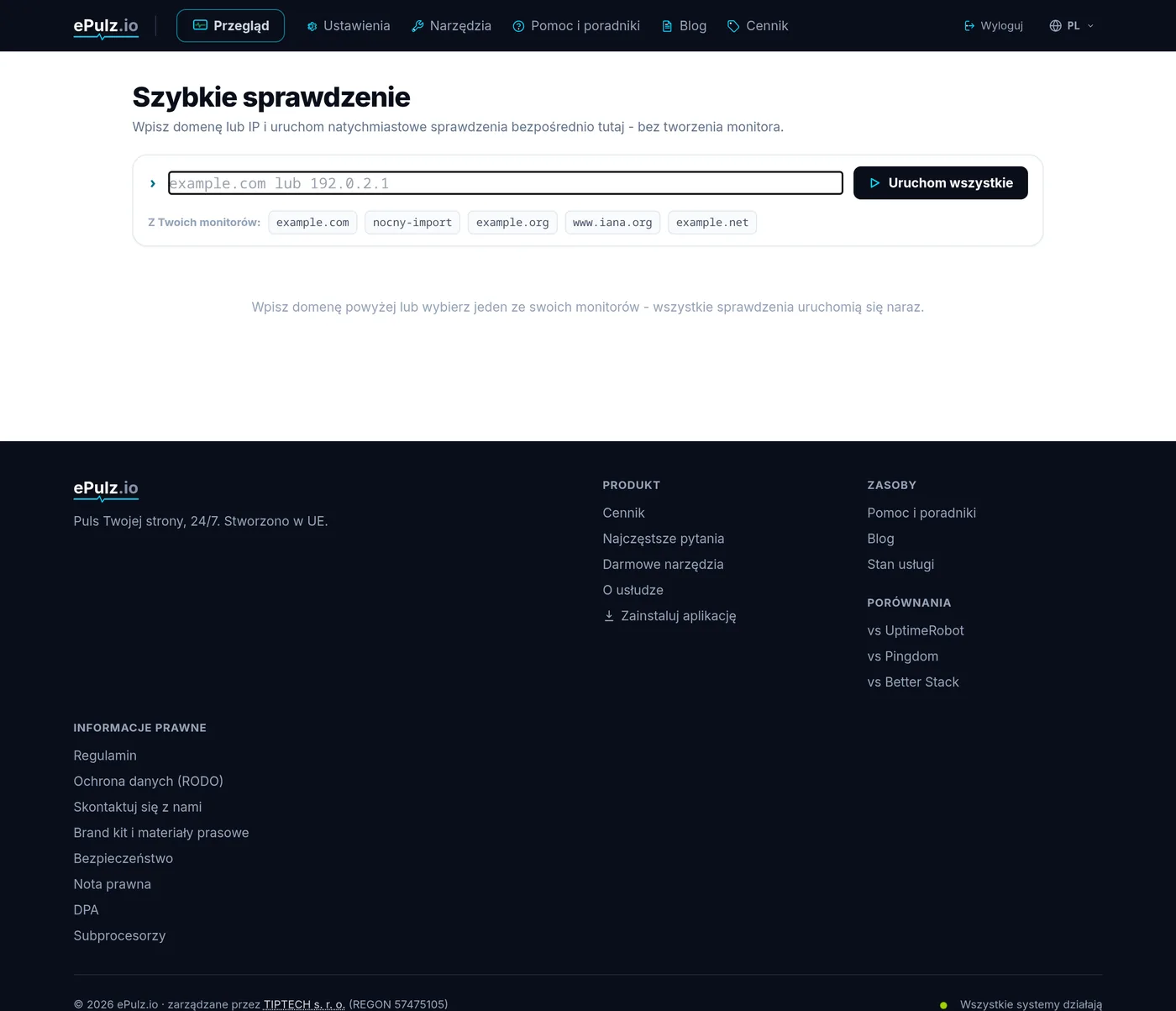Click the play icon in Uruchom wszystkie
The width and height of the screenshot is (1176, 1011).
point(874,183)
